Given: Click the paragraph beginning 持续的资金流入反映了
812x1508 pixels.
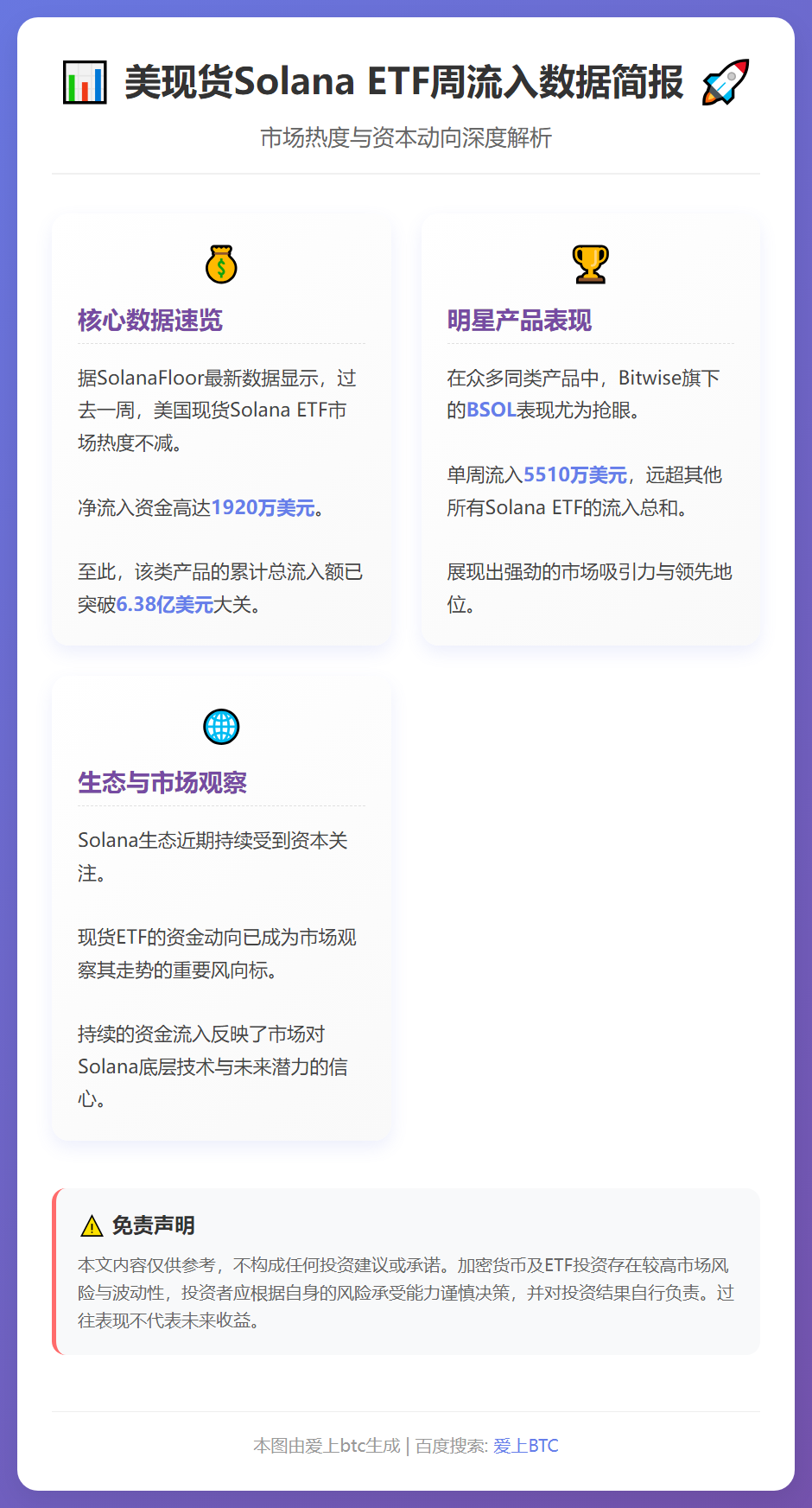Looking at the screenshot, I should 213,1066.
